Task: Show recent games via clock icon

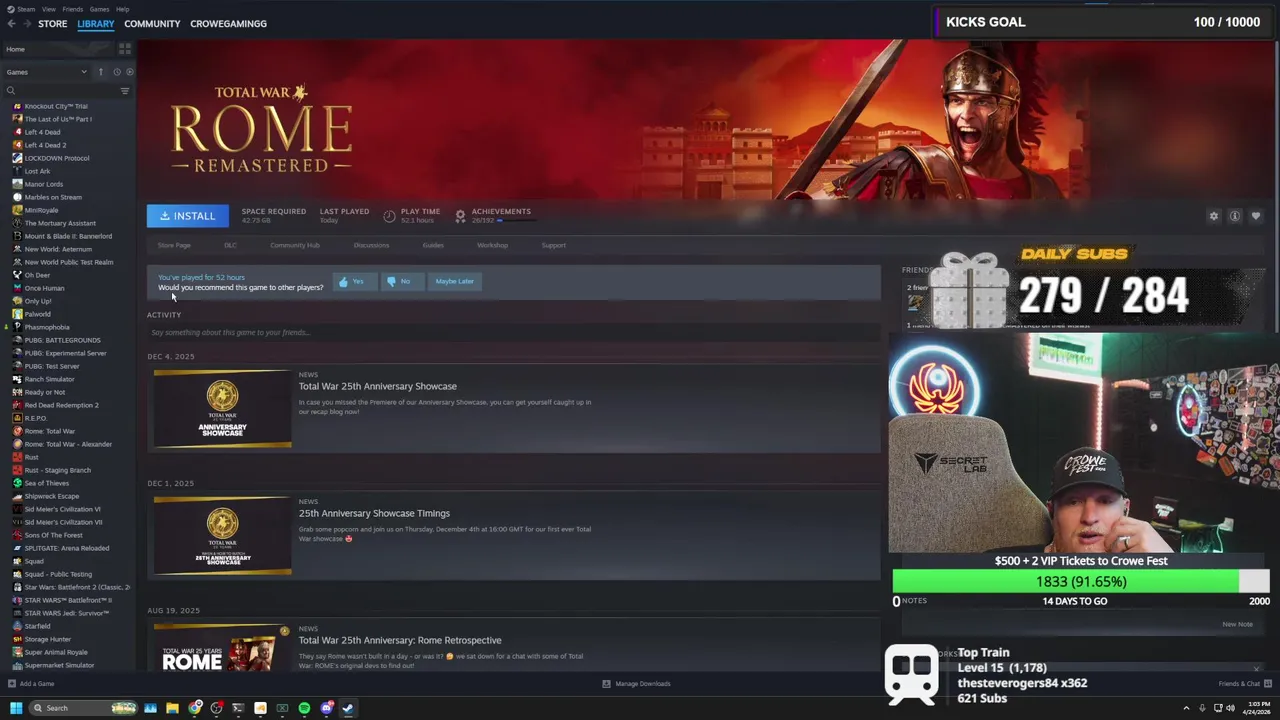Action: pos(116,72)
